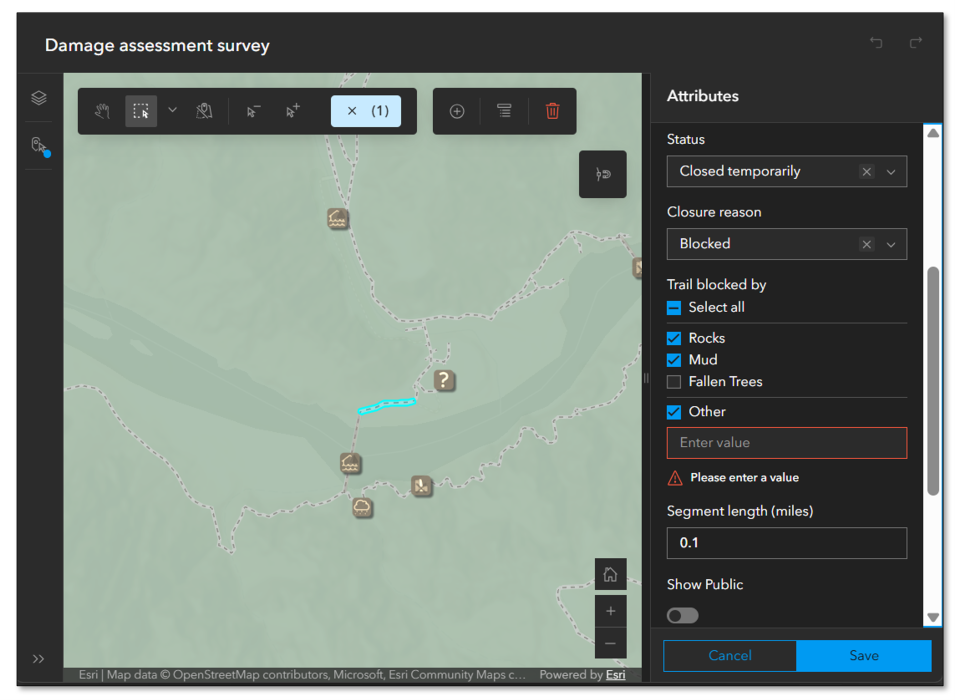
Task: Click the flood marker below the highlighted segment
Action: [350, 464]
